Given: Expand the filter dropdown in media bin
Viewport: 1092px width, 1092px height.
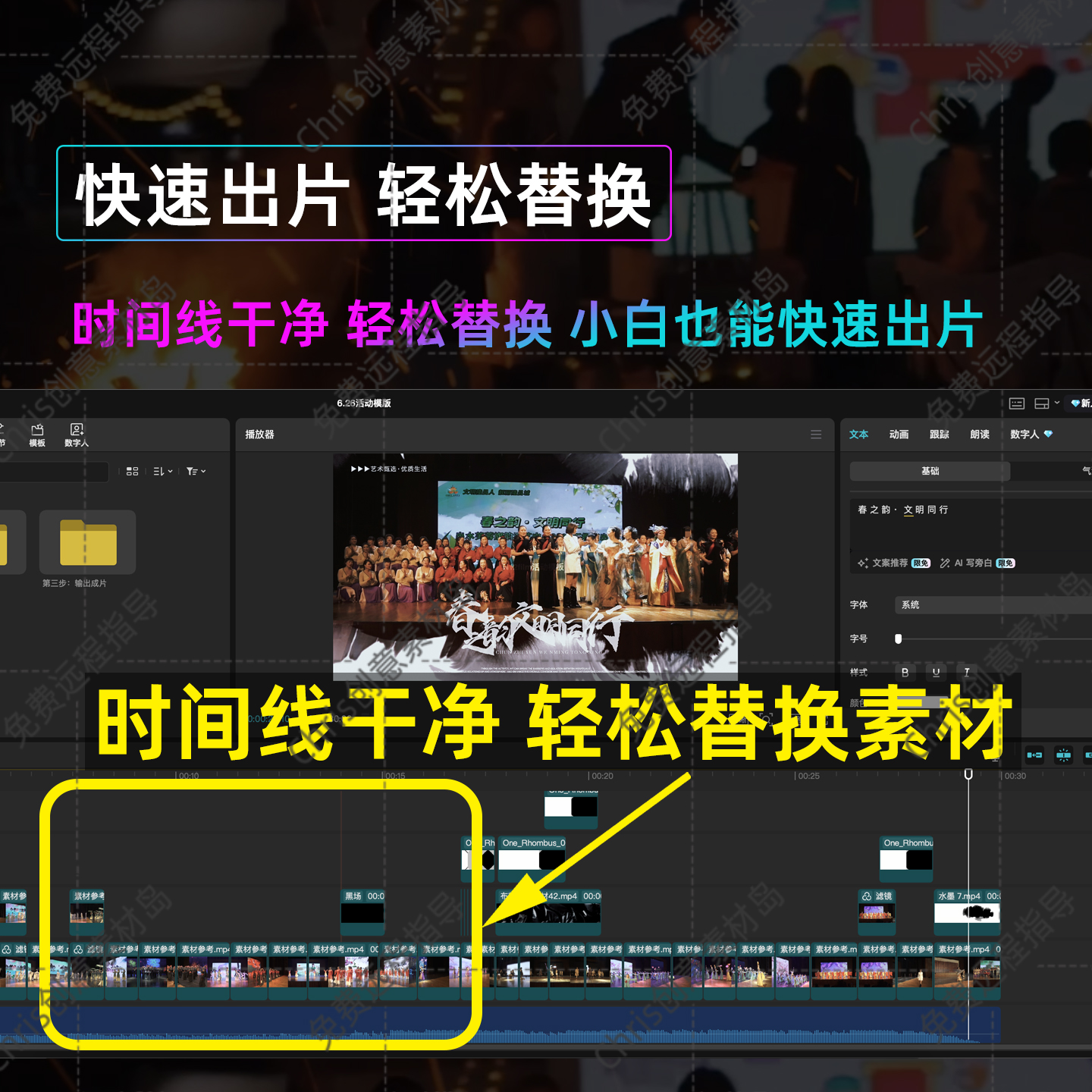Looking at the screenshot, I should [196, 472].
